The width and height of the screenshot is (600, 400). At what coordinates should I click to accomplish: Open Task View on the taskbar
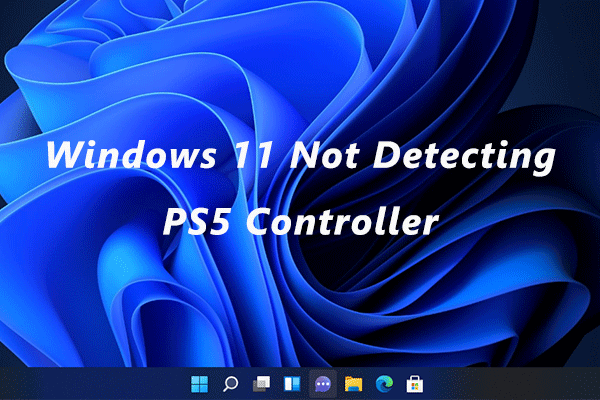pyautogui.click(x=261, y=384)
